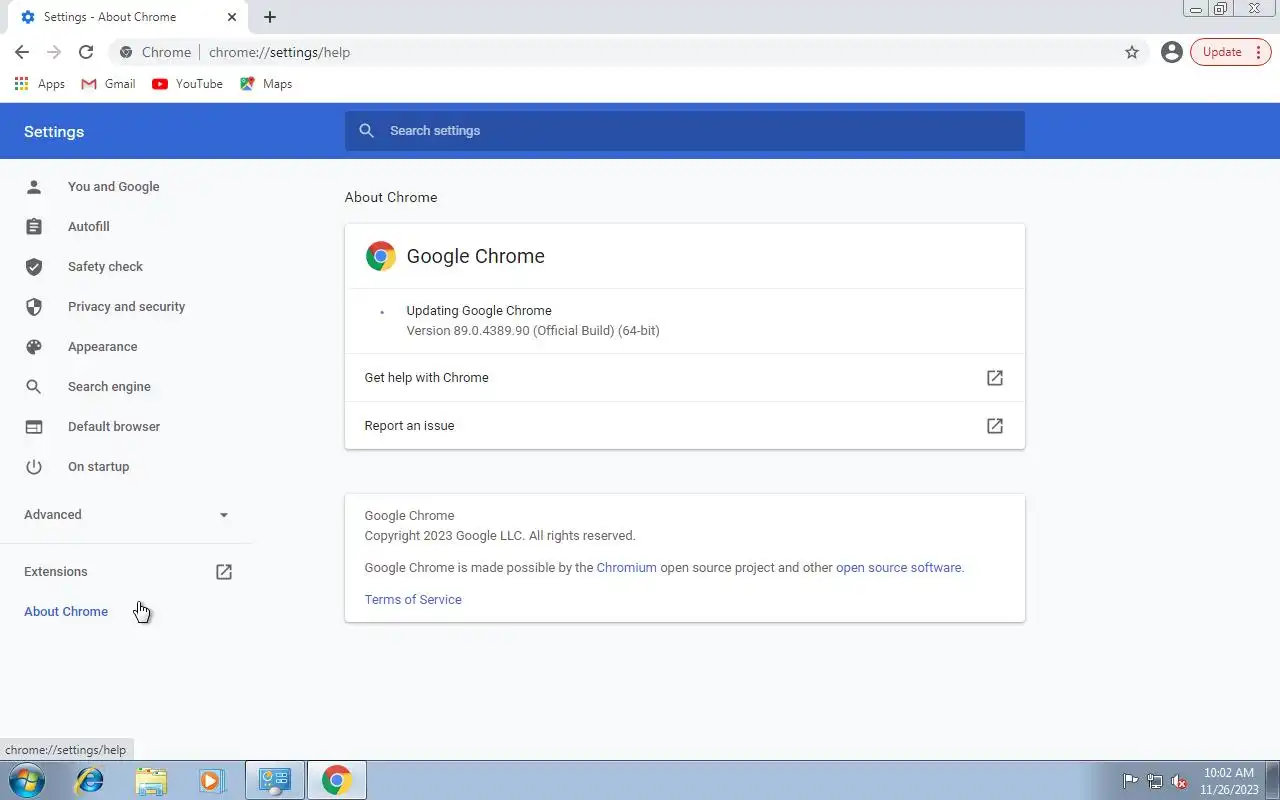Open the control panel taskbar window
Image resolution: width=1280 pixels, height=800 pixels.
(274, 780)
